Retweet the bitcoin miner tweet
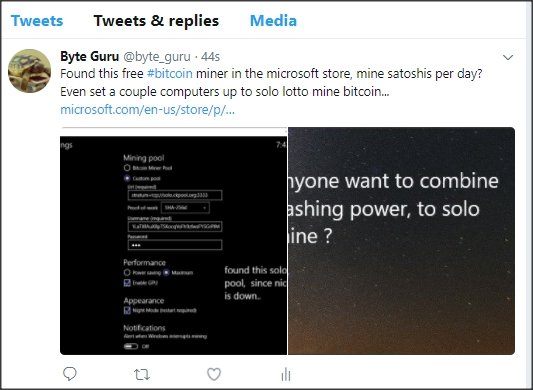Screen dimensions: 533x390 pyautogui.click(x=142, y=375)
